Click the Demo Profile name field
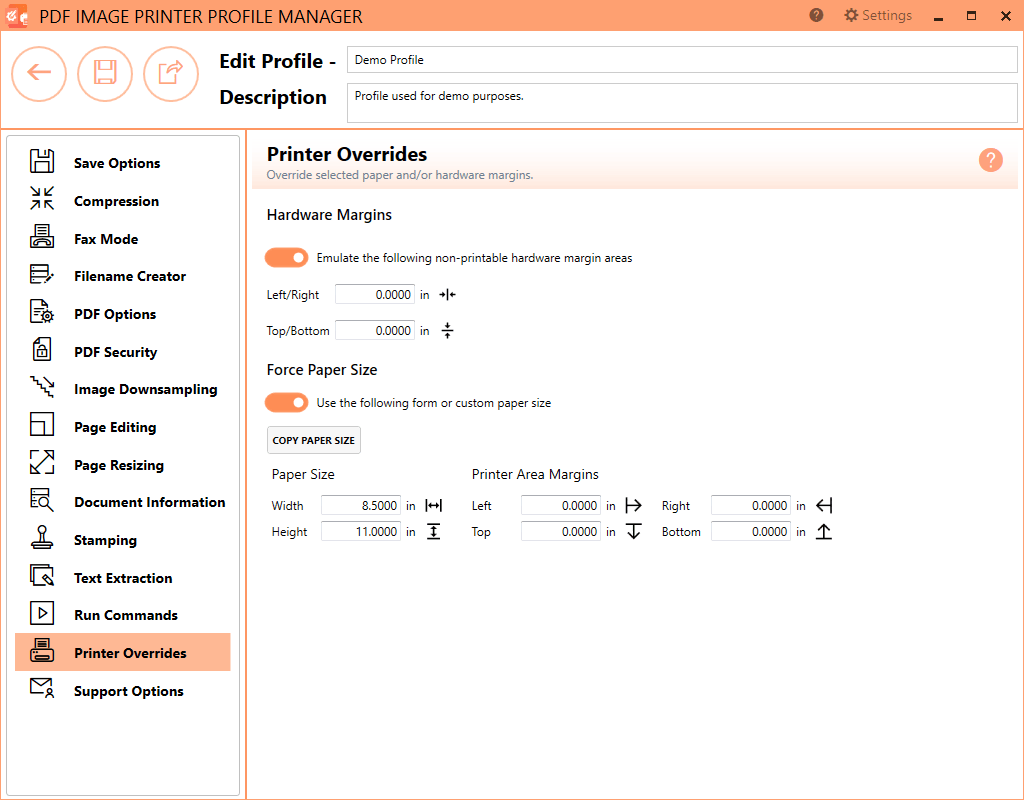 [681, 60]
